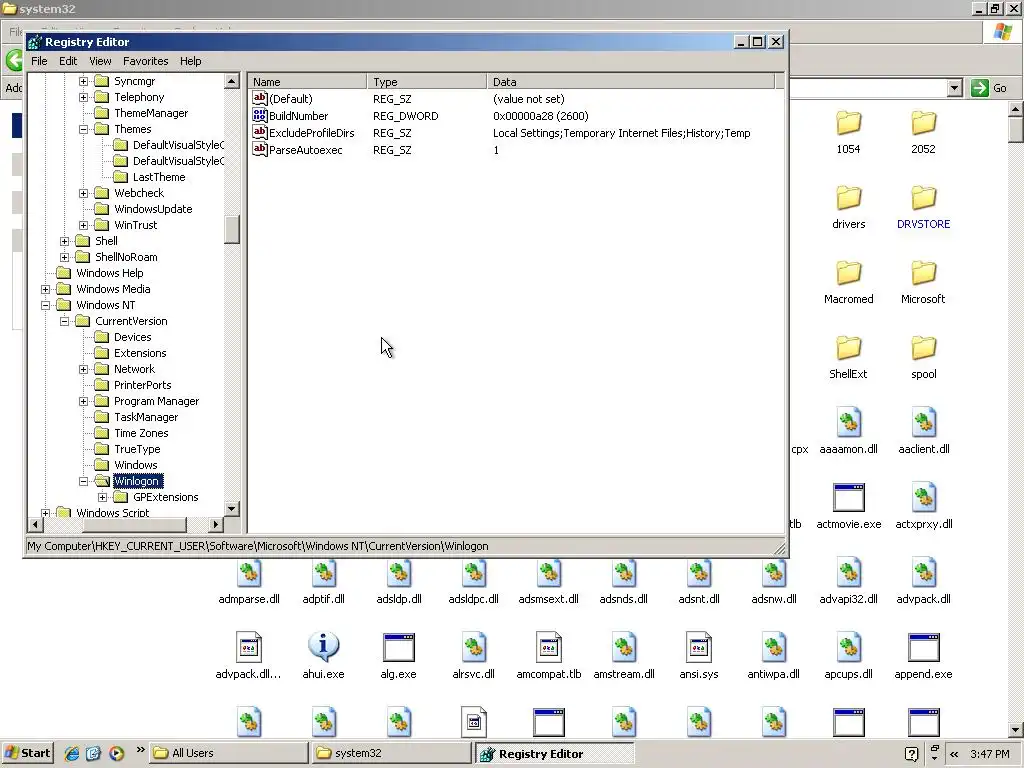The width and height of the screenshot is (1024, 768).
Task: Click the tree pane scroll-up arrow
Action: click(x=232, y=81)
